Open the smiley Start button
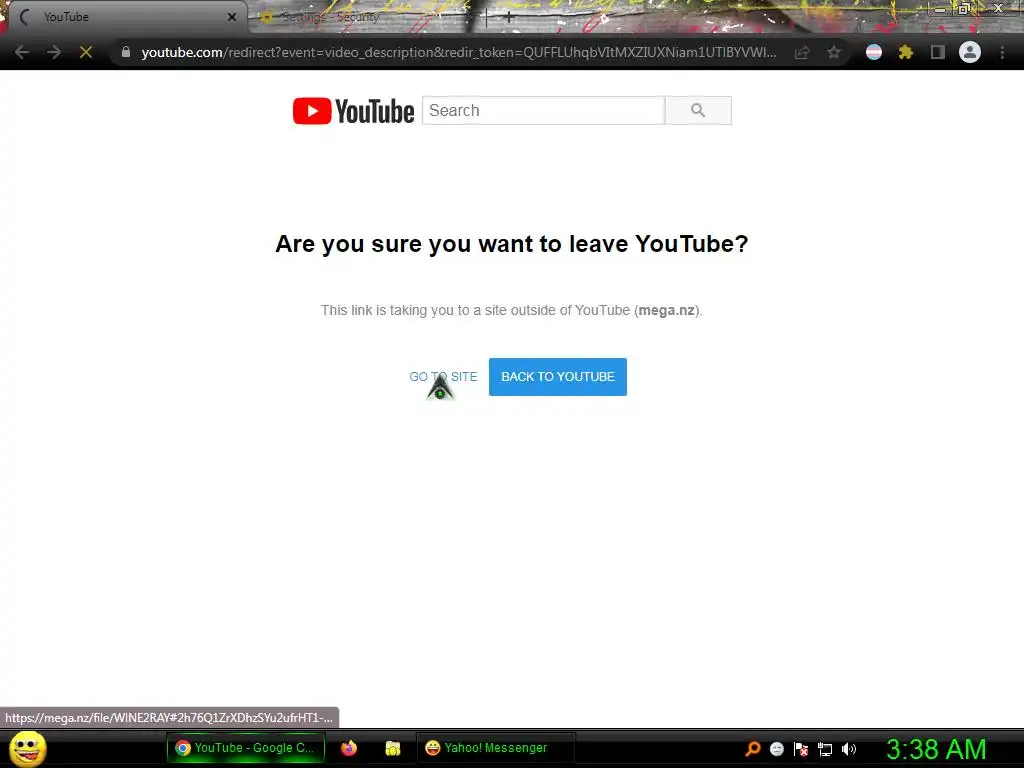The height and width of the screenshot is (768, 1024). click(x=28, y=748)
